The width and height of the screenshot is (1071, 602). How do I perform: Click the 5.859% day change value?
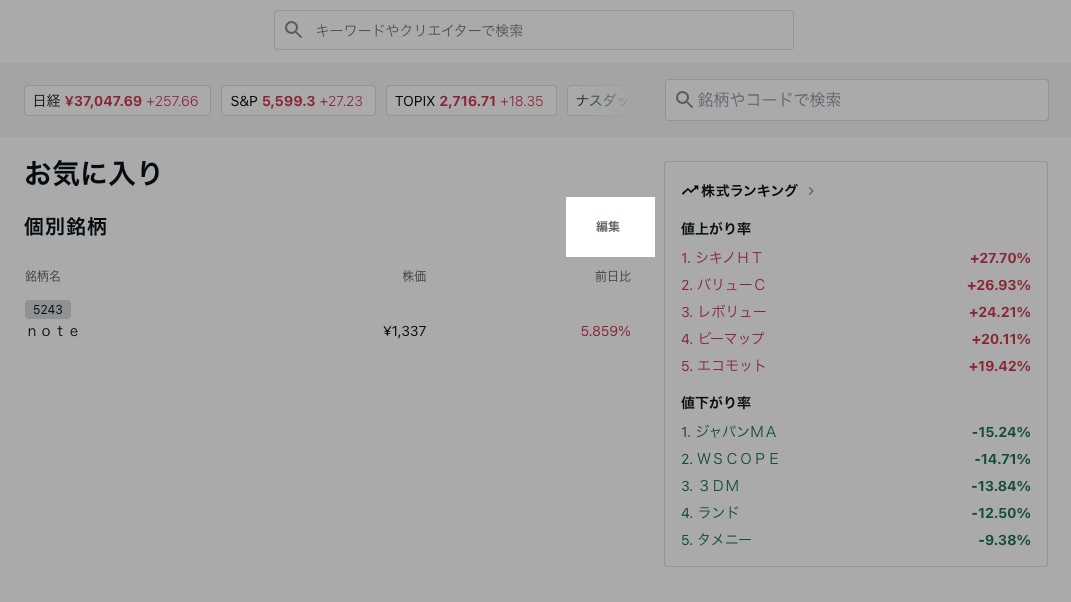coord(605,331)
